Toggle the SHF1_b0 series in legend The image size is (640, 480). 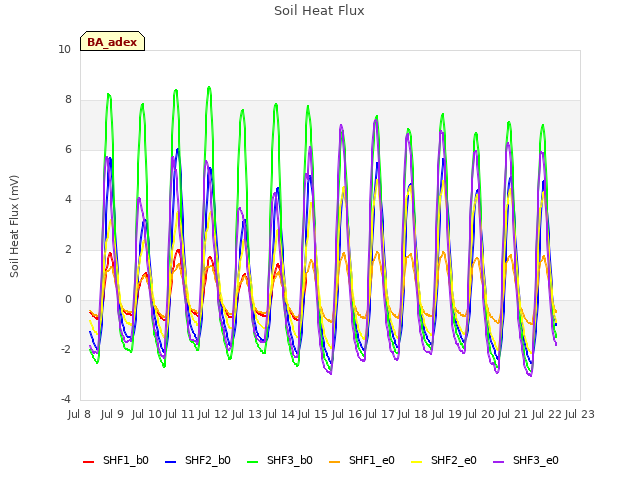click(116, 460)
